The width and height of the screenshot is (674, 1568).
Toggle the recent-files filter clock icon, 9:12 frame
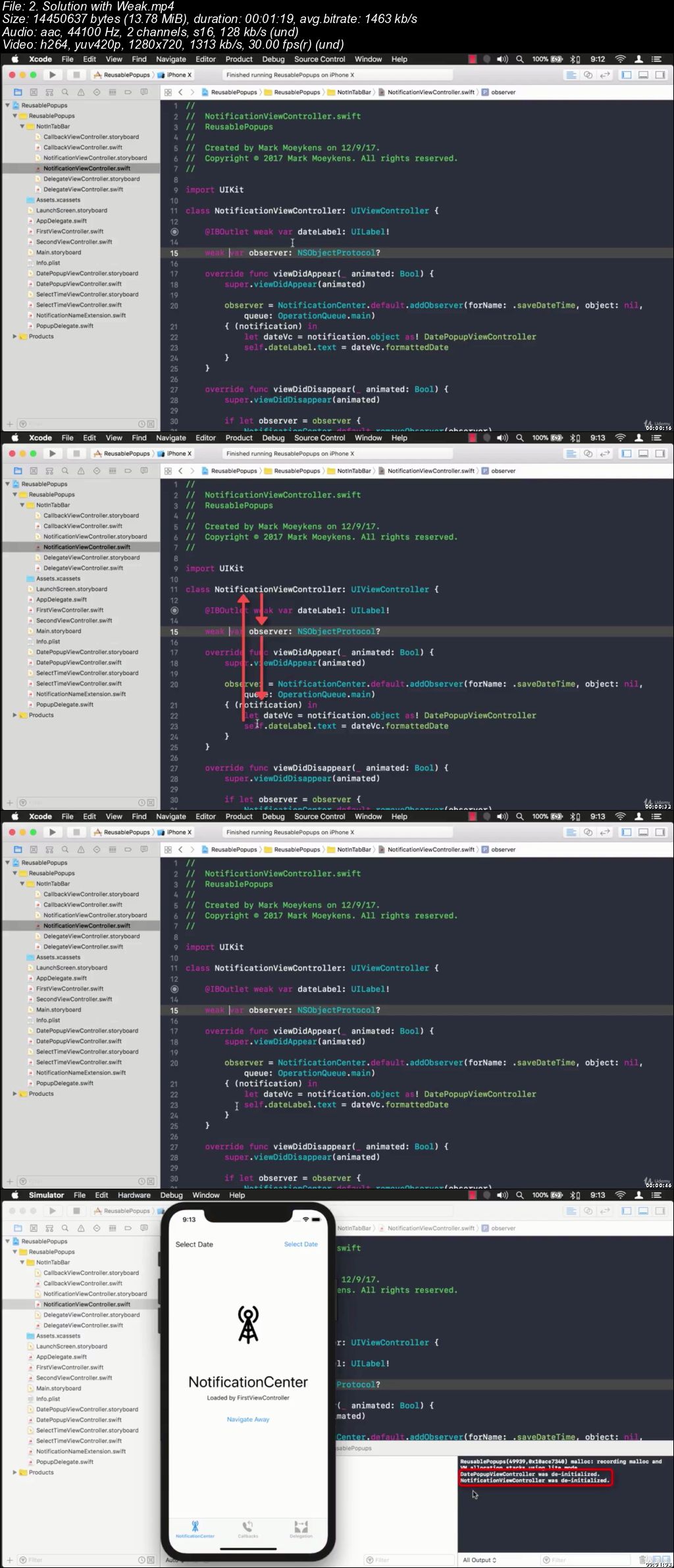point(142,424)
